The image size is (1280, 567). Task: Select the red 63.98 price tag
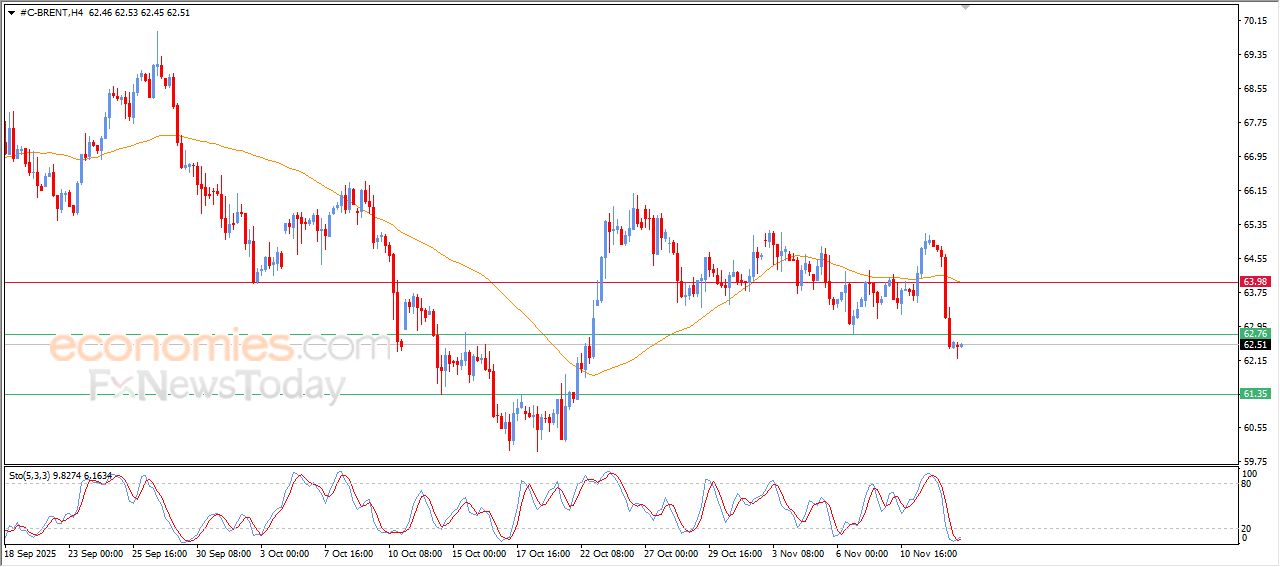(x=1255, y=282)
